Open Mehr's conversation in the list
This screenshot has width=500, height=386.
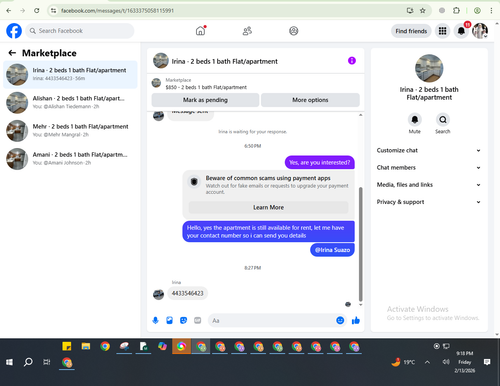coord(70,130)
